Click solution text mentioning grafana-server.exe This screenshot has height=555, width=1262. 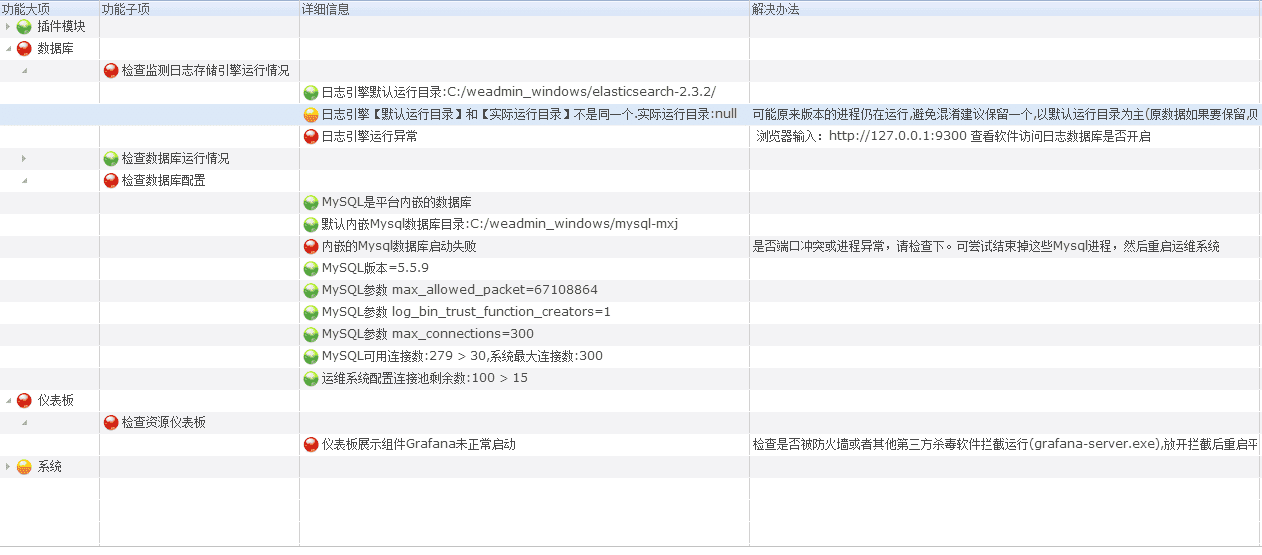coord(1006,445)
